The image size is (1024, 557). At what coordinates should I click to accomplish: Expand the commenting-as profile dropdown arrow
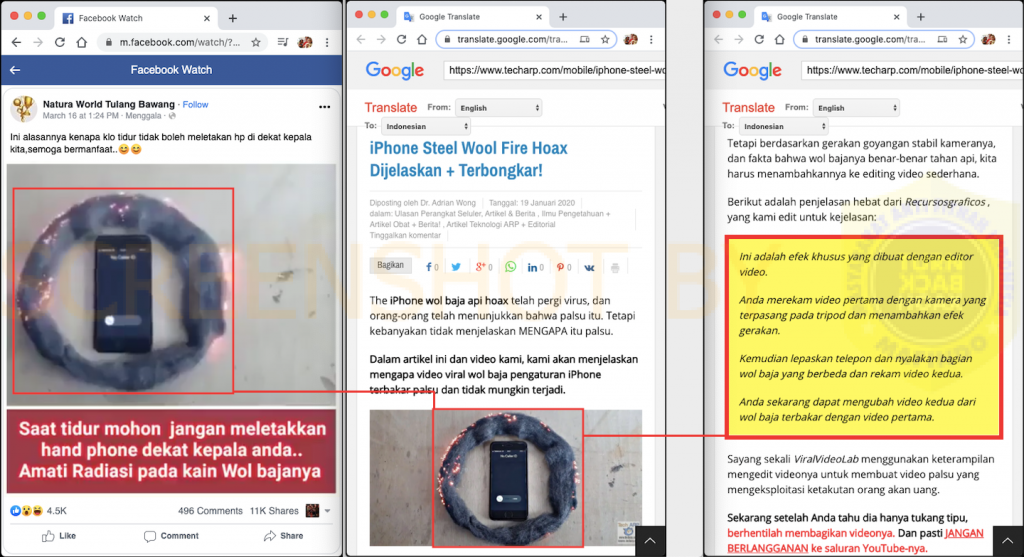point(328,511)
